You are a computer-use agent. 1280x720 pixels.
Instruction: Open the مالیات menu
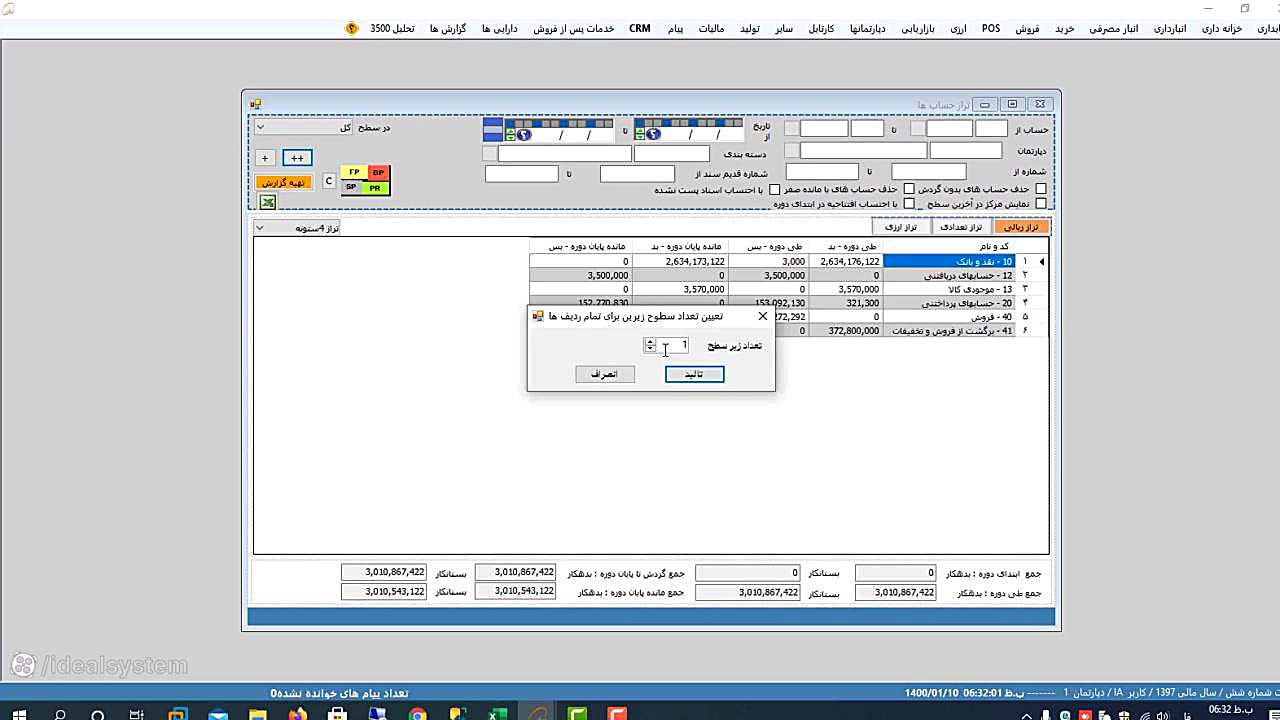711,29
